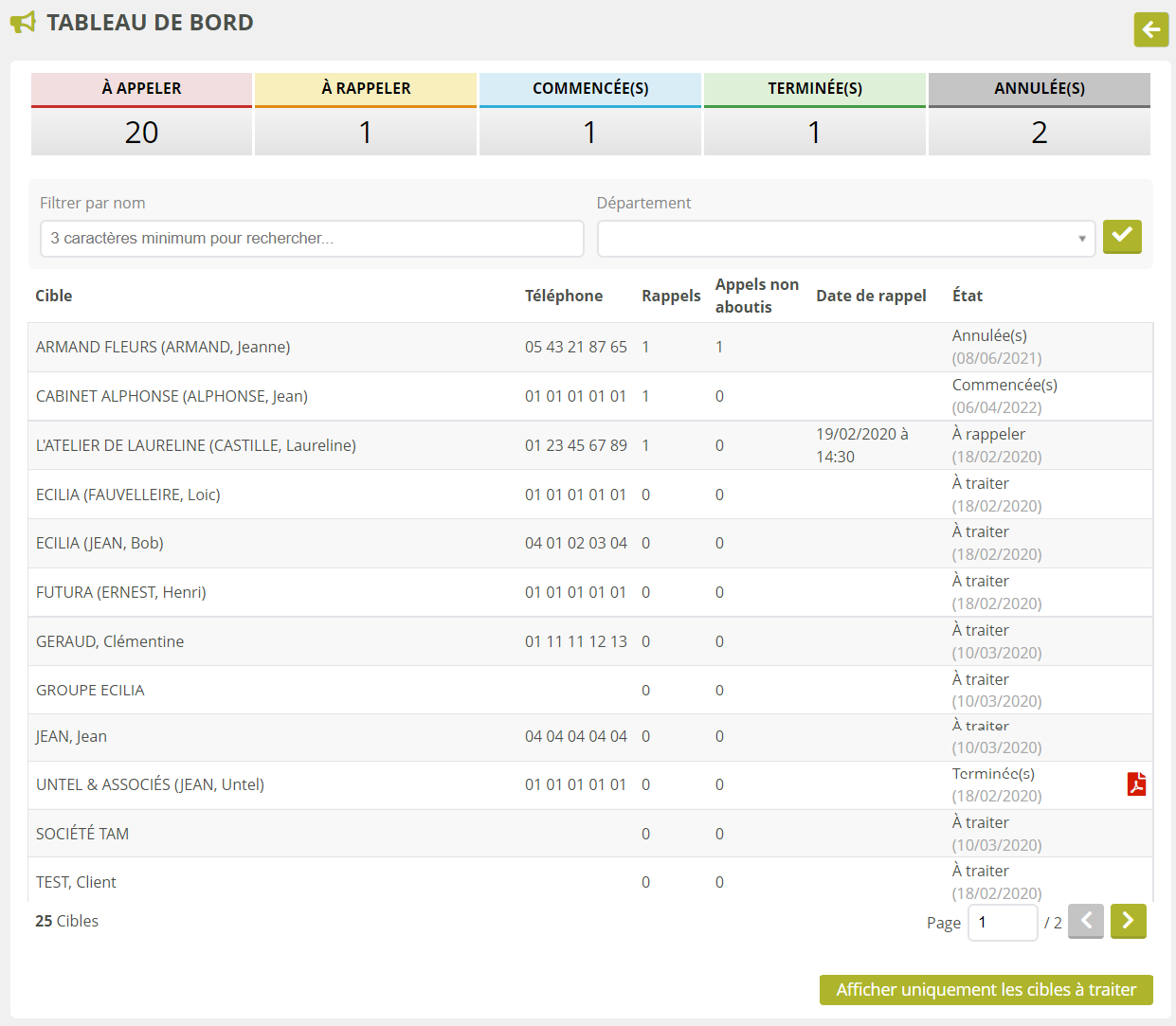Sort by the Cible column header
The width and height of the screenshot is (1176, 1026).
pyautogui.click(x=54, y=296)
